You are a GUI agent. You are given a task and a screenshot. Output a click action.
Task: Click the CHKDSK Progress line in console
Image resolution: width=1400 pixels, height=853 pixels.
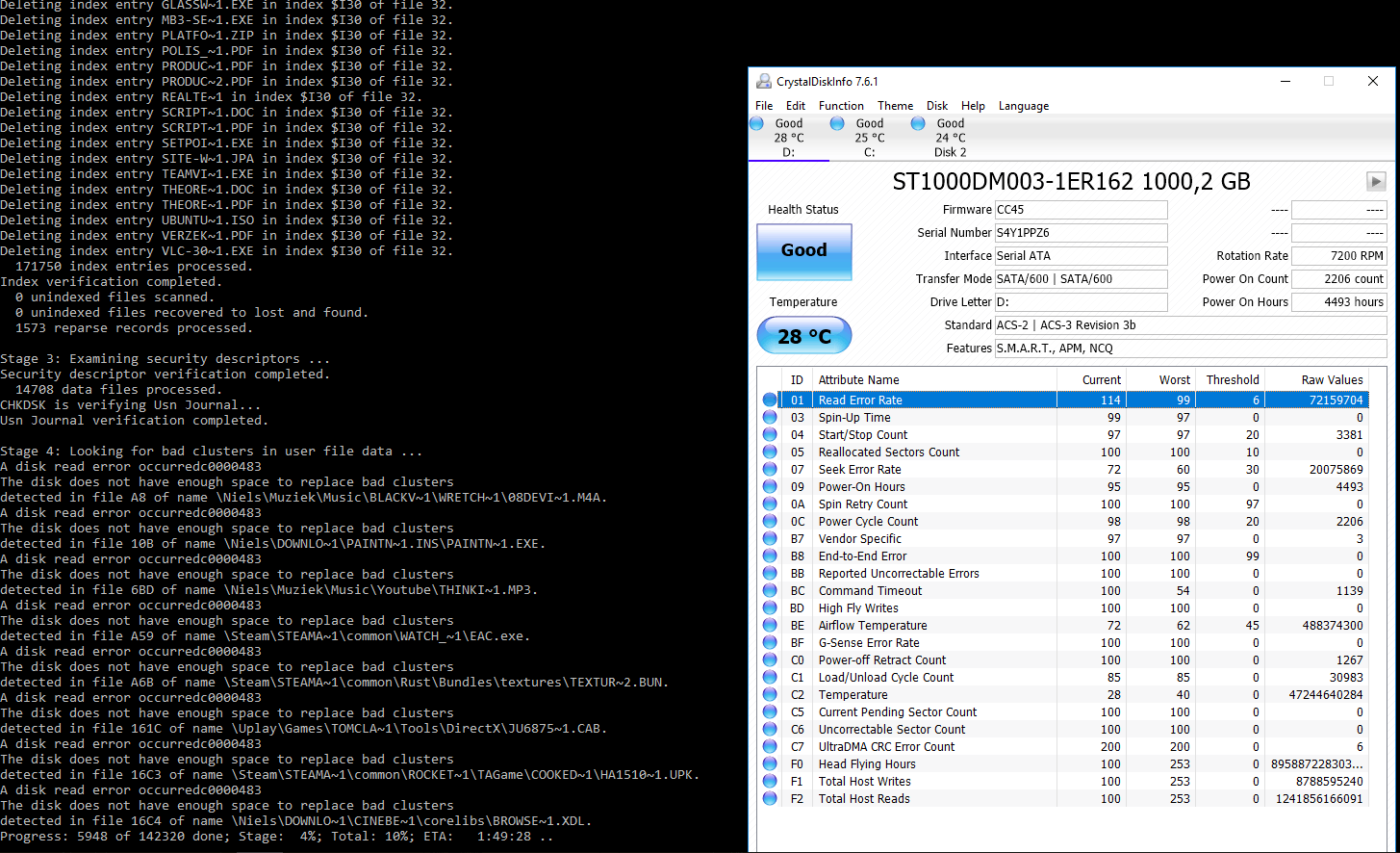pos(277,837)
